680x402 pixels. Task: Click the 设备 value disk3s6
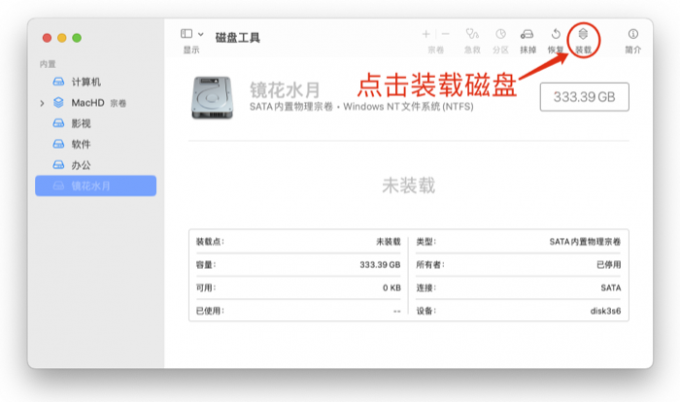(605, 311)
